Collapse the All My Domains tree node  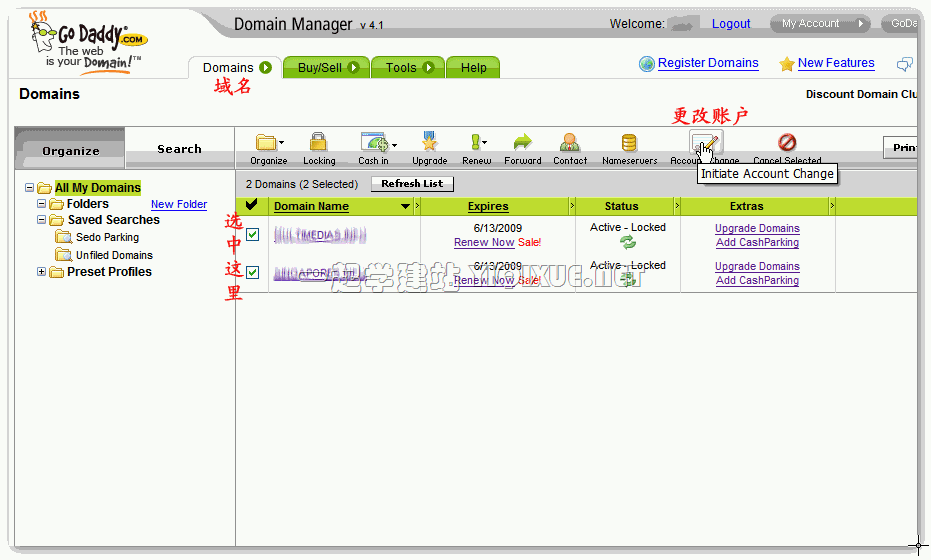(29, 188)
